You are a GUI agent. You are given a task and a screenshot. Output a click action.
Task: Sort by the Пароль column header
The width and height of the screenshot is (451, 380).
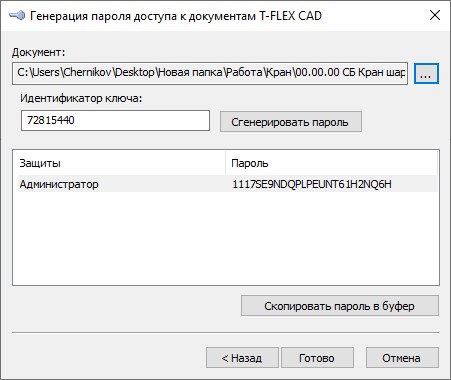click(x=331, y=163)
